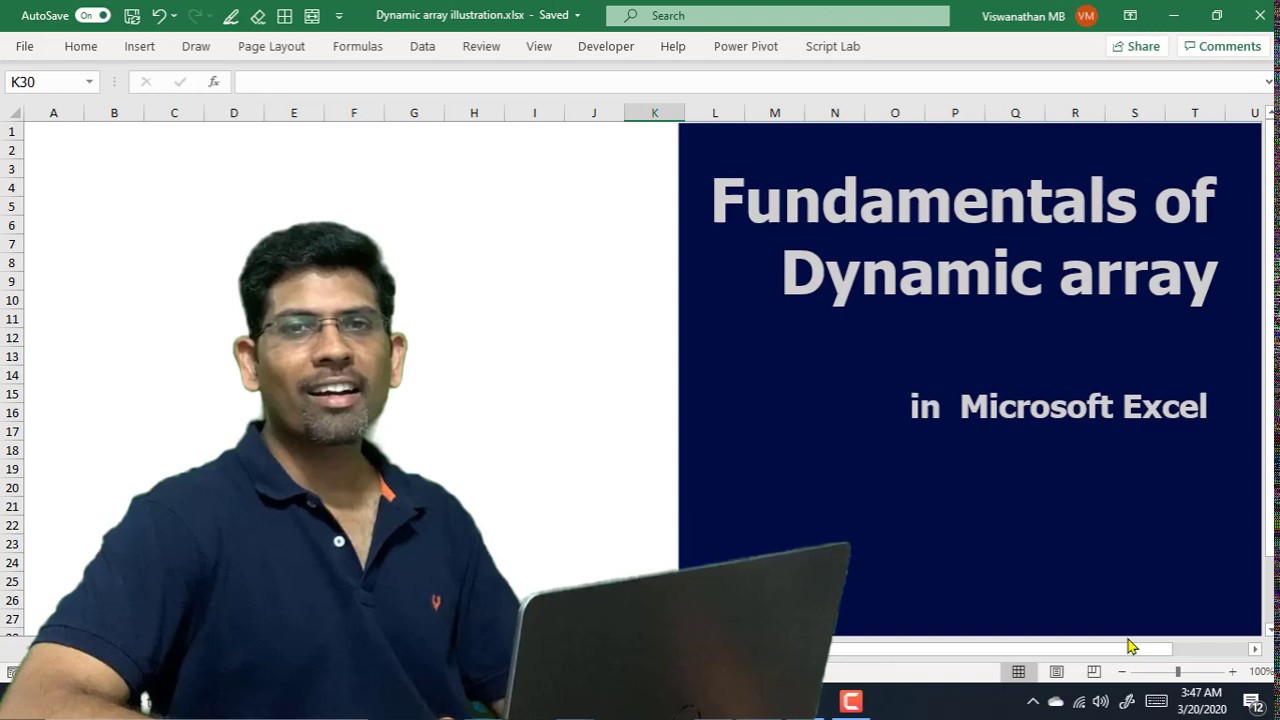The width and height of the screenshot is (1280, 720).
Task: Click the Search box in title bar
Action: [778, 16]
